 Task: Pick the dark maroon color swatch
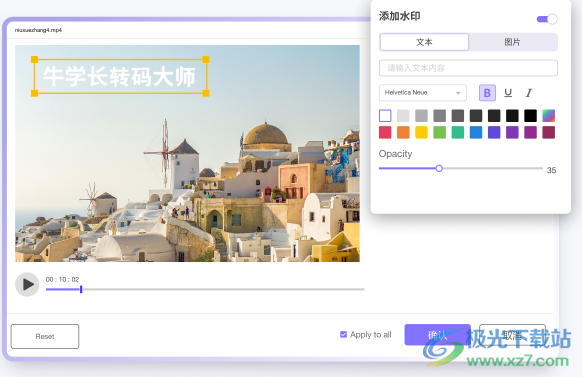[549, 132]
